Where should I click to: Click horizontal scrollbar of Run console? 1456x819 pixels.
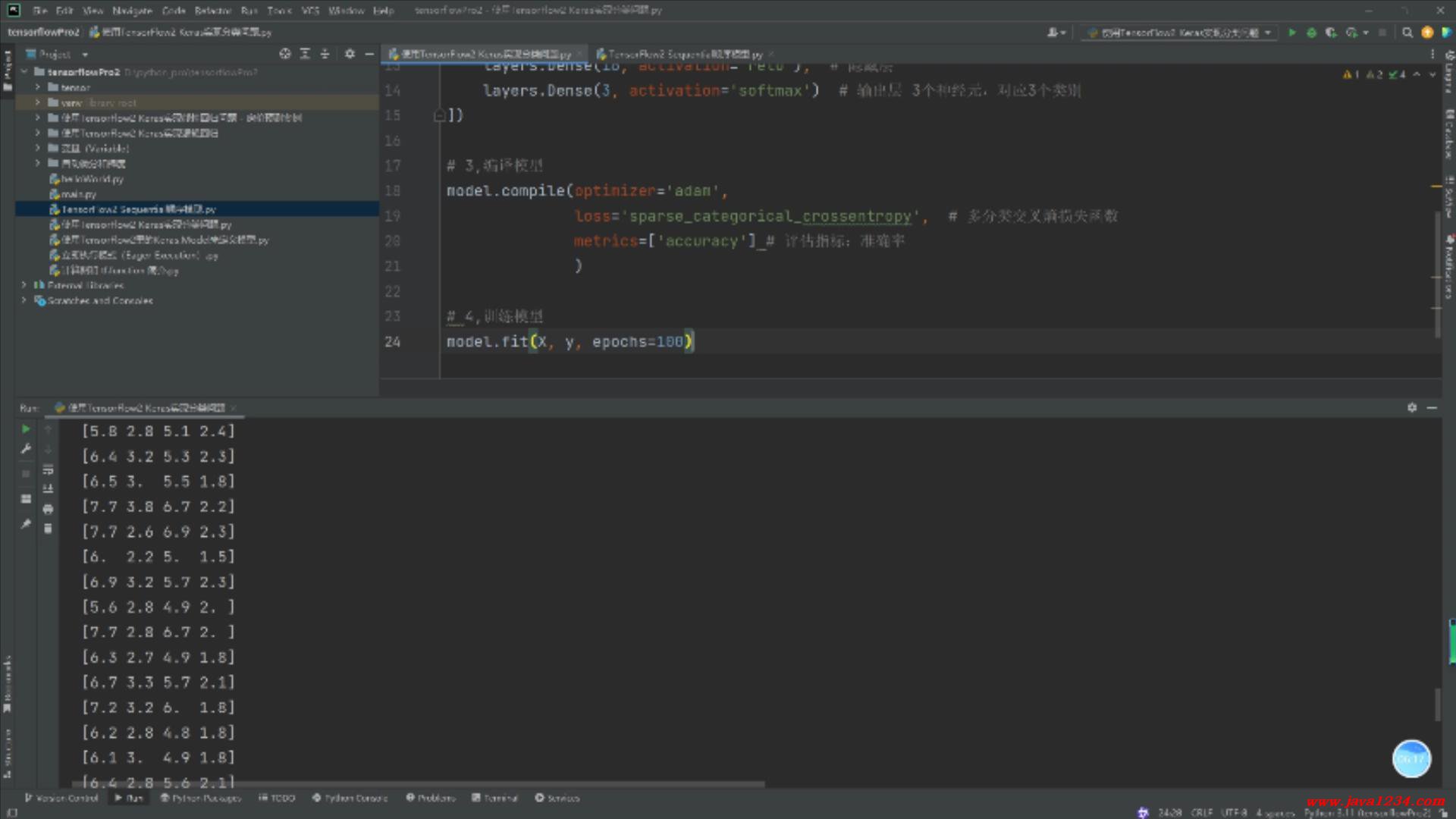(417, 784)
